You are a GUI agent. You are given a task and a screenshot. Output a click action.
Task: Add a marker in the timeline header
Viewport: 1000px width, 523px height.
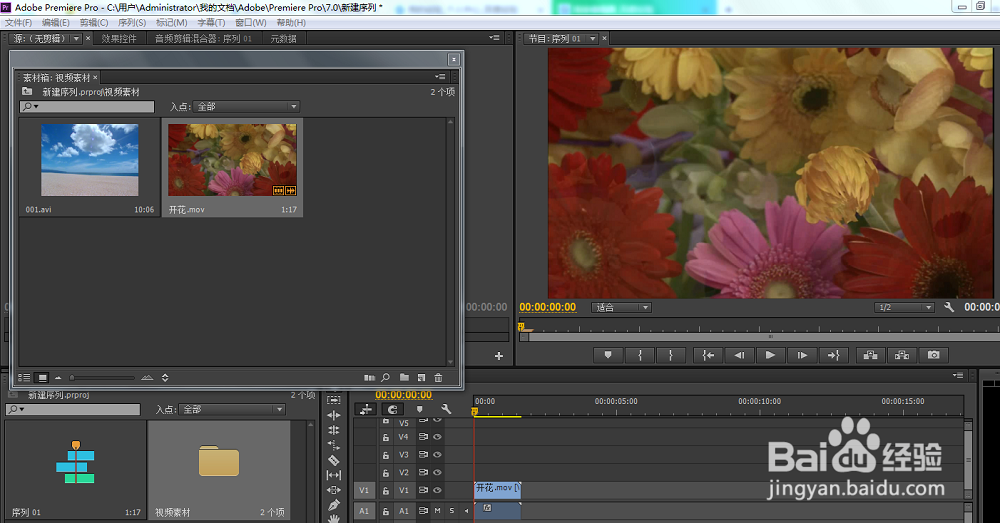point(419,409)
